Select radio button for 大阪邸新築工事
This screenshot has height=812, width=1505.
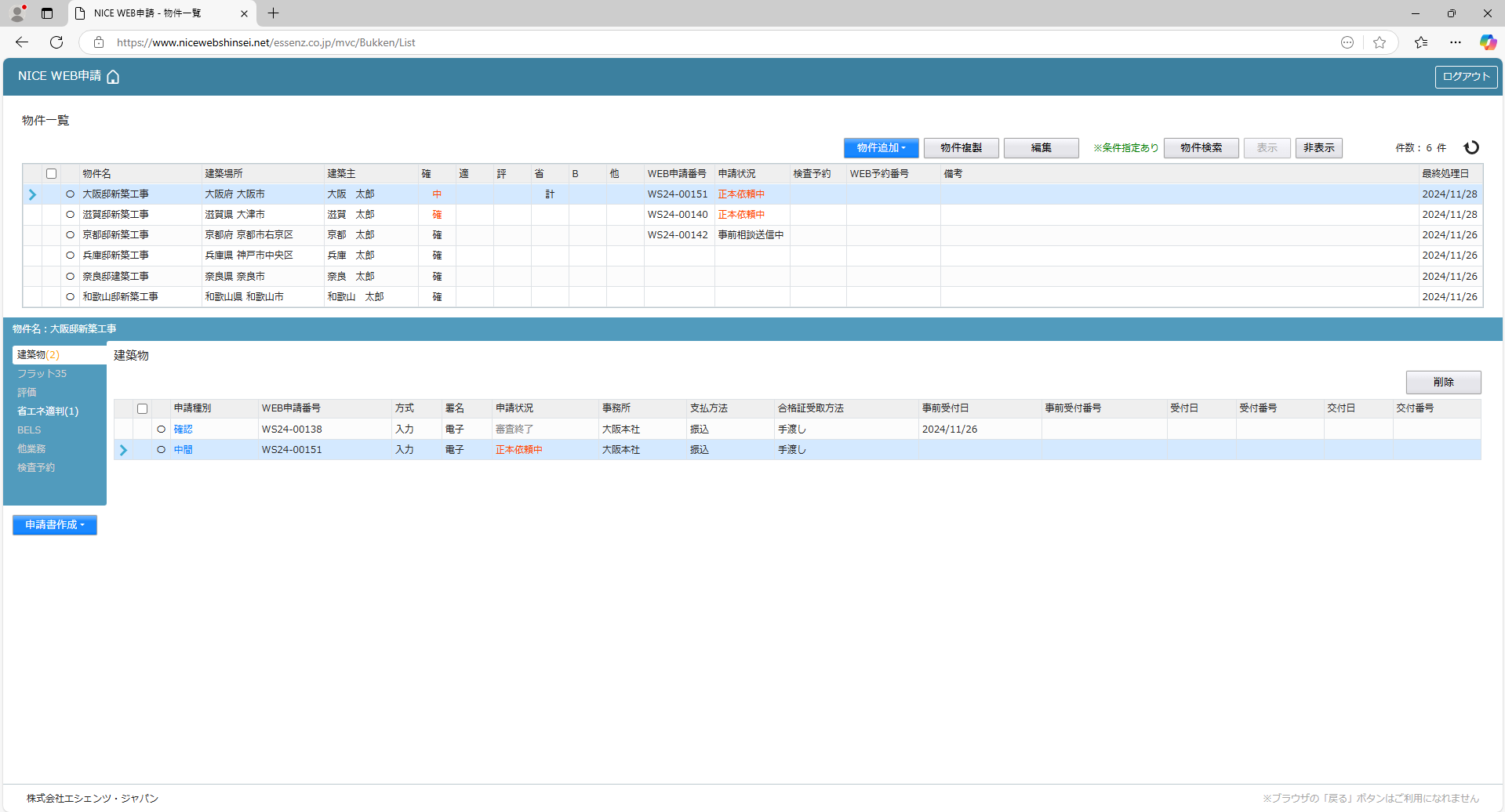(x=70, y=194)
